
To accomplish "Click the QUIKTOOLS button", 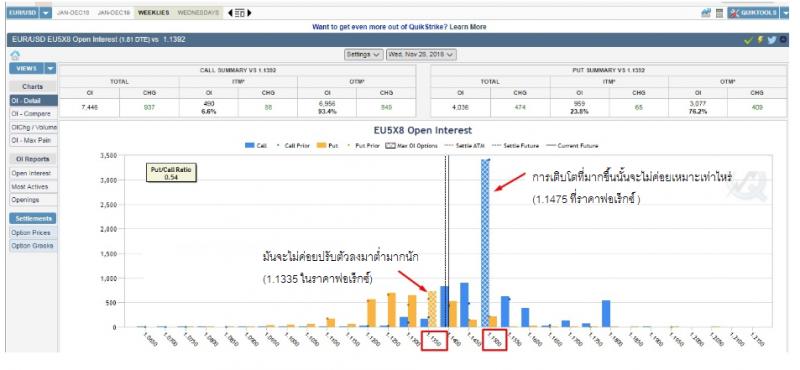I will [x=754, y=13].
